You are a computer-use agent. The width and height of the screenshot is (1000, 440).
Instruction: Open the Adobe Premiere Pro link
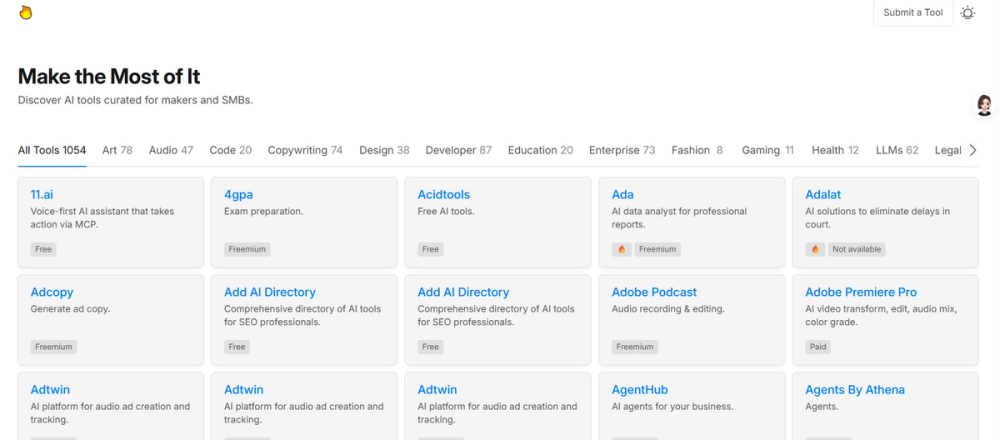point(861,292)
